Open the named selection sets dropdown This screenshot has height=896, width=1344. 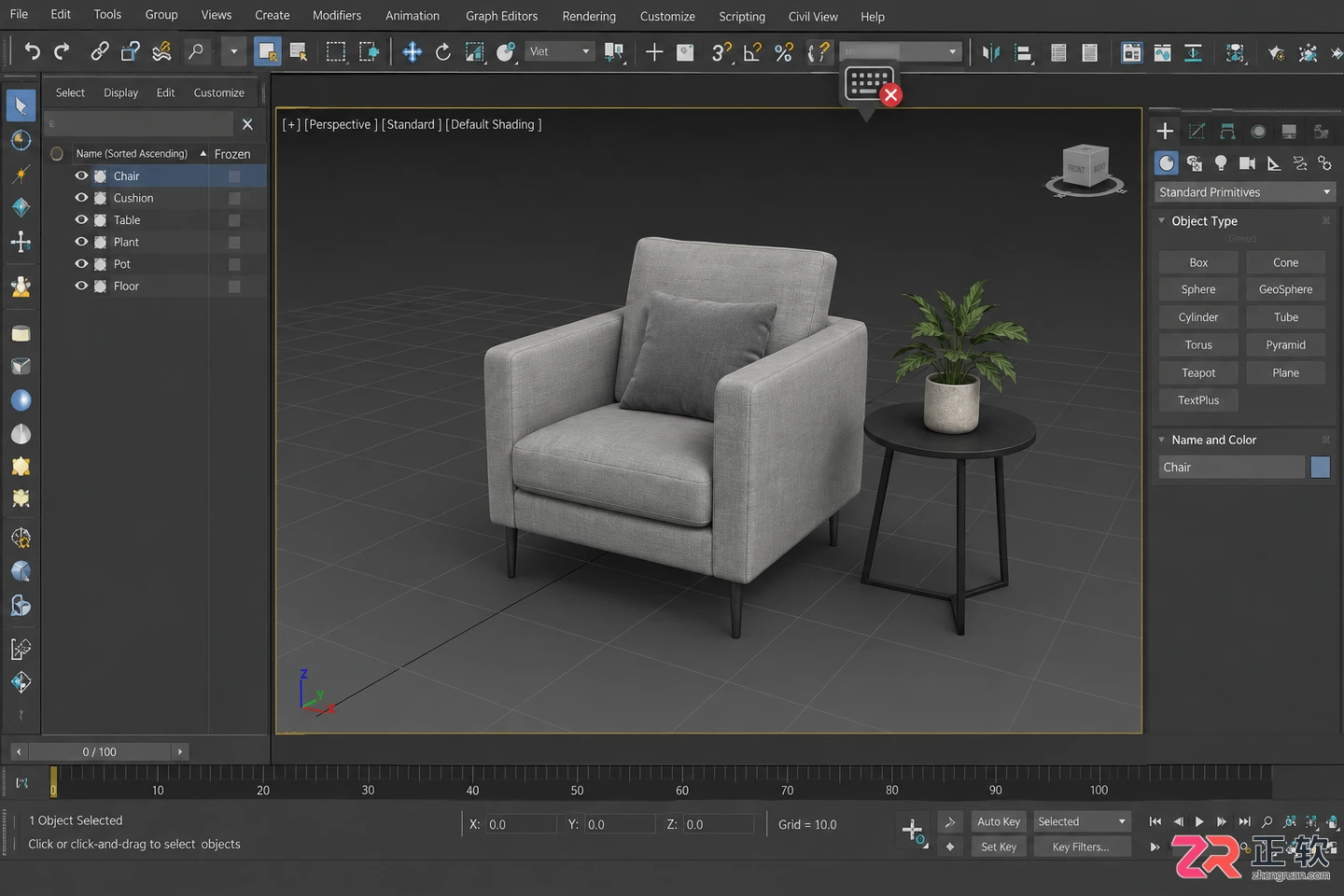click(901, 51)
